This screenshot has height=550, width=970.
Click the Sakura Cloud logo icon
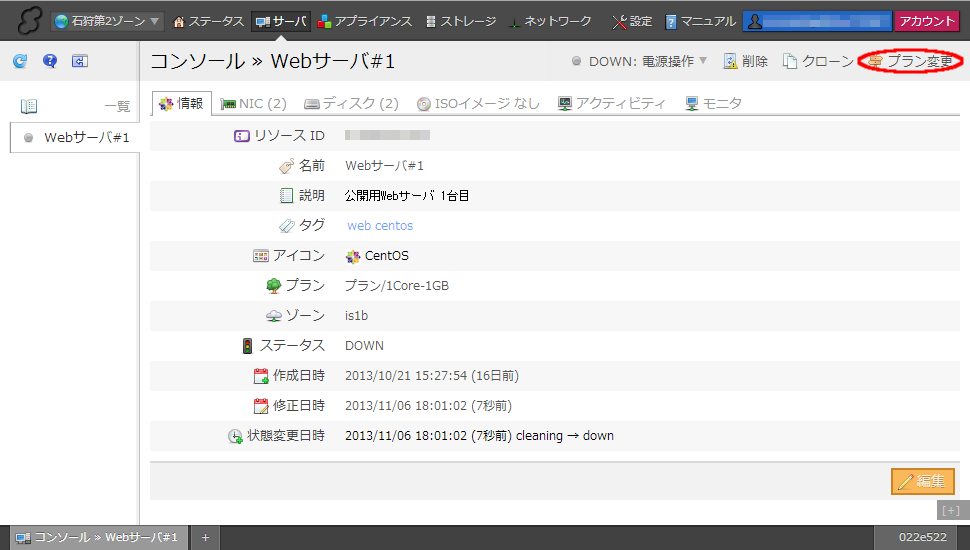(28, 21)
